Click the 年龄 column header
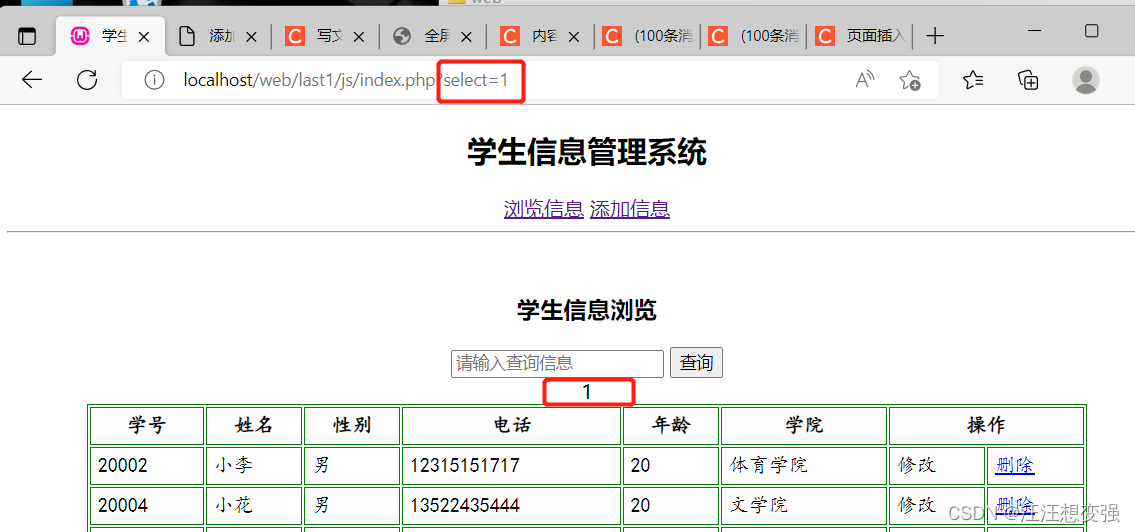Viewport: 1135px width, 532px height. [671, 426]
